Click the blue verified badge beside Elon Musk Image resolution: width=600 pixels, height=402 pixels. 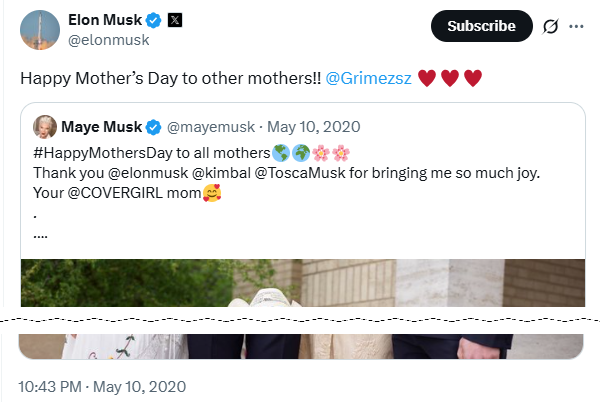154,19
